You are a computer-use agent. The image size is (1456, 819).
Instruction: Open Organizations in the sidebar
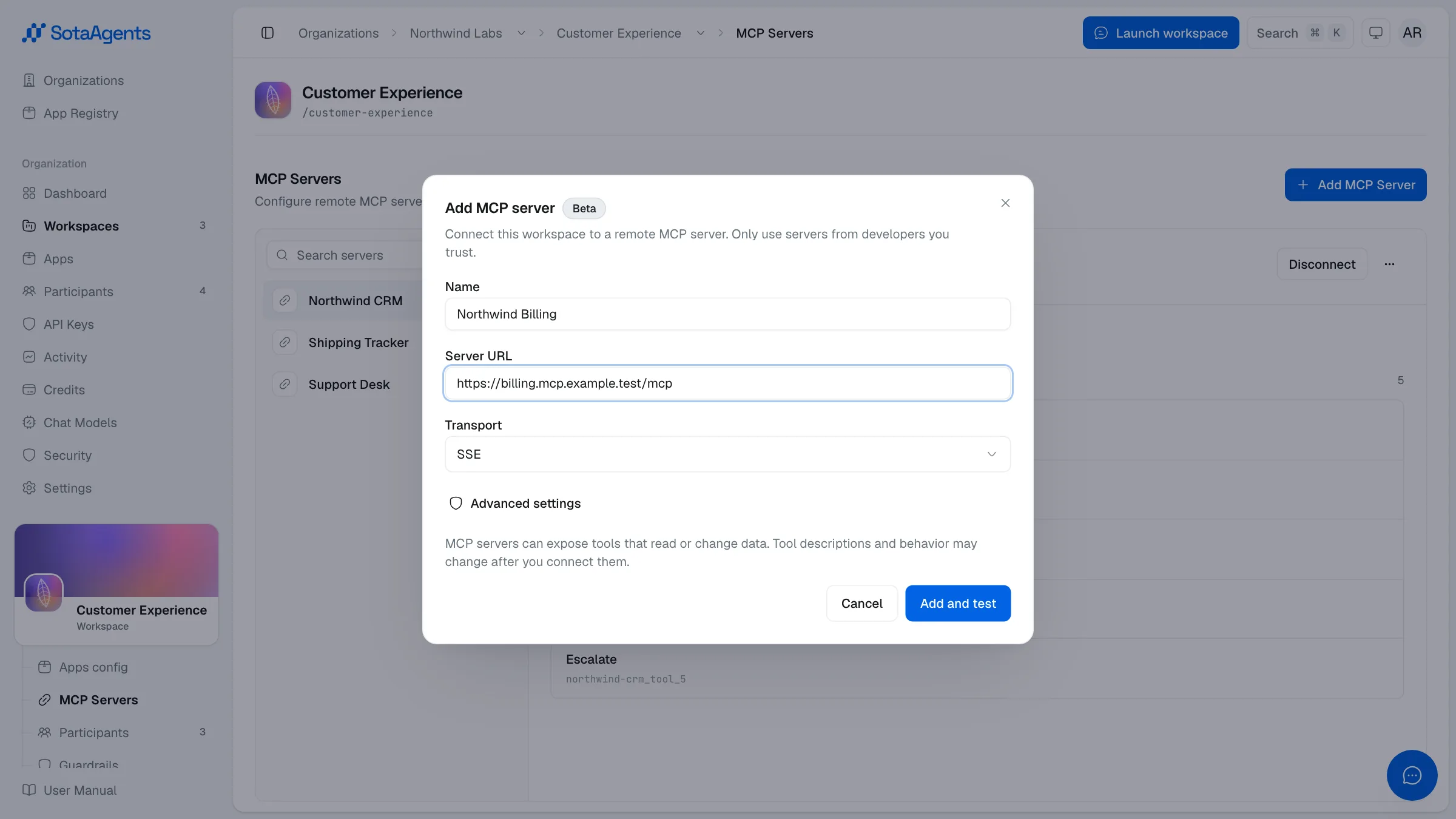[84, 80]
